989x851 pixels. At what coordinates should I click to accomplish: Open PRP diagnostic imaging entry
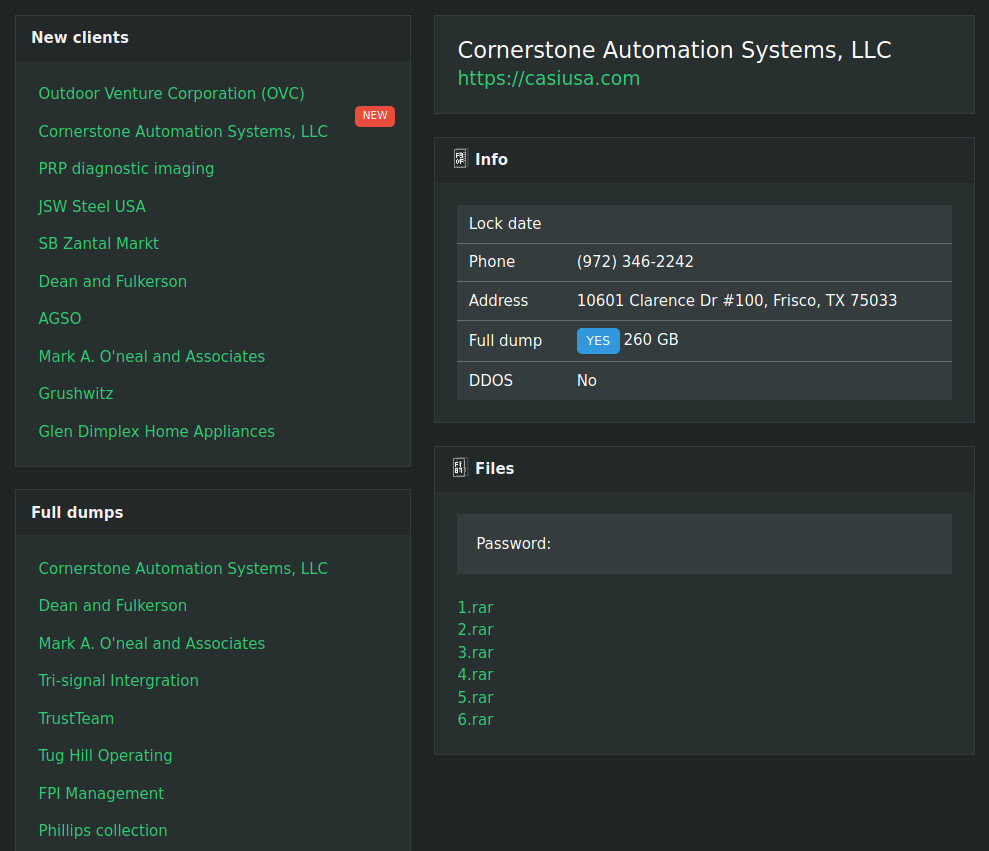[126, 168]
